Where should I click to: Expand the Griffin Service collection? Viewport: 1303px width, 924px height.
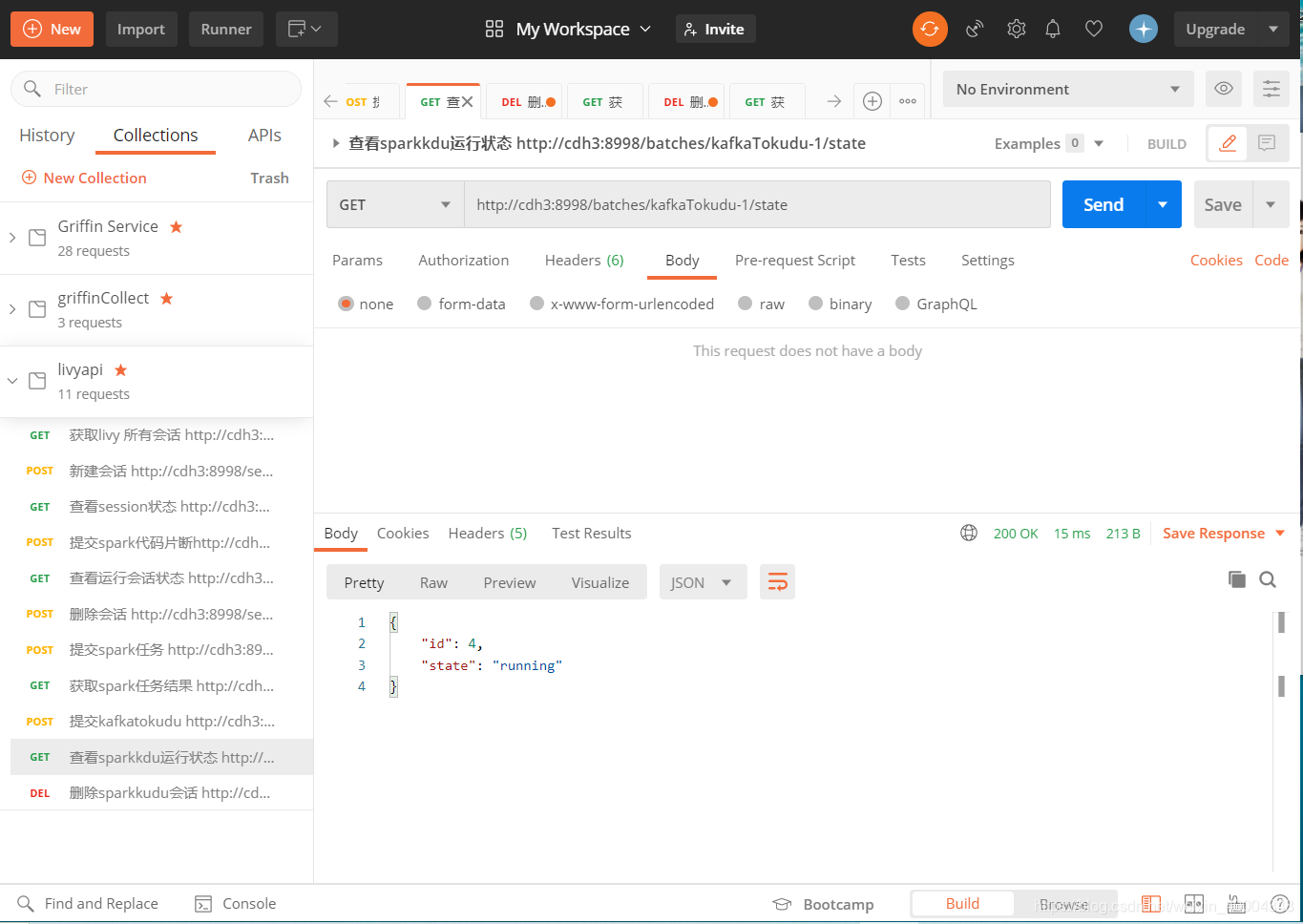click(x=12, y=238)
